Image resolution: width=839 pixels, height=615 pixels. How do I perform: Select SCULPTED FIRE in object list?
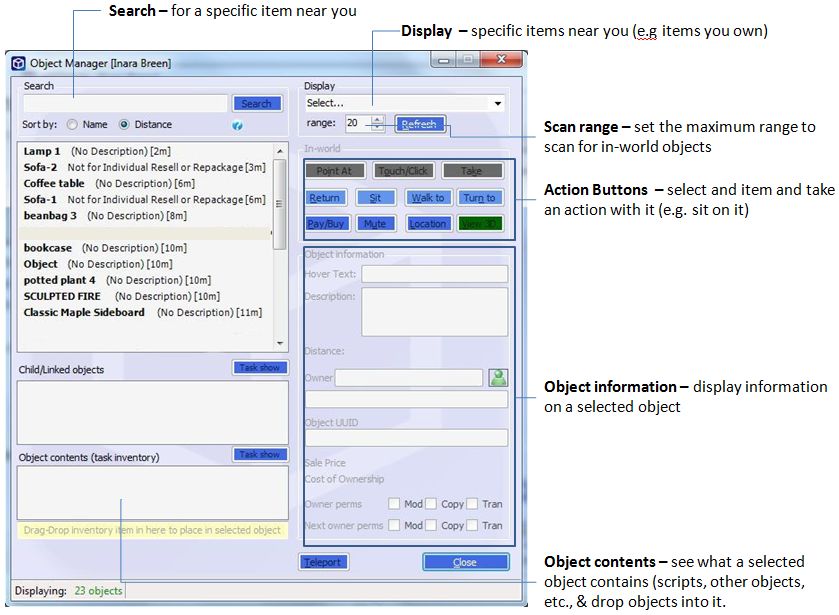point(65,296)
